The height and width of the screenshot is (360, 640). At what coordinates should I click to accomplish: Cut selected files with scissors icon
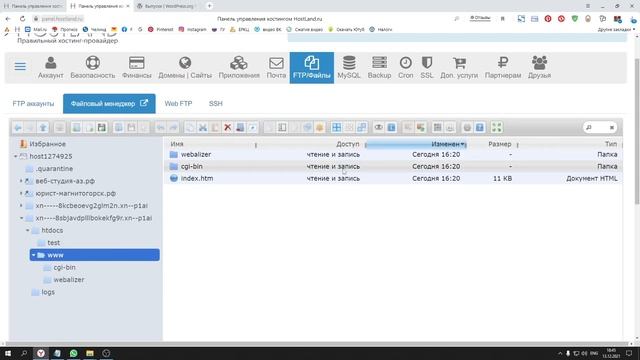[x=202, y=128]
